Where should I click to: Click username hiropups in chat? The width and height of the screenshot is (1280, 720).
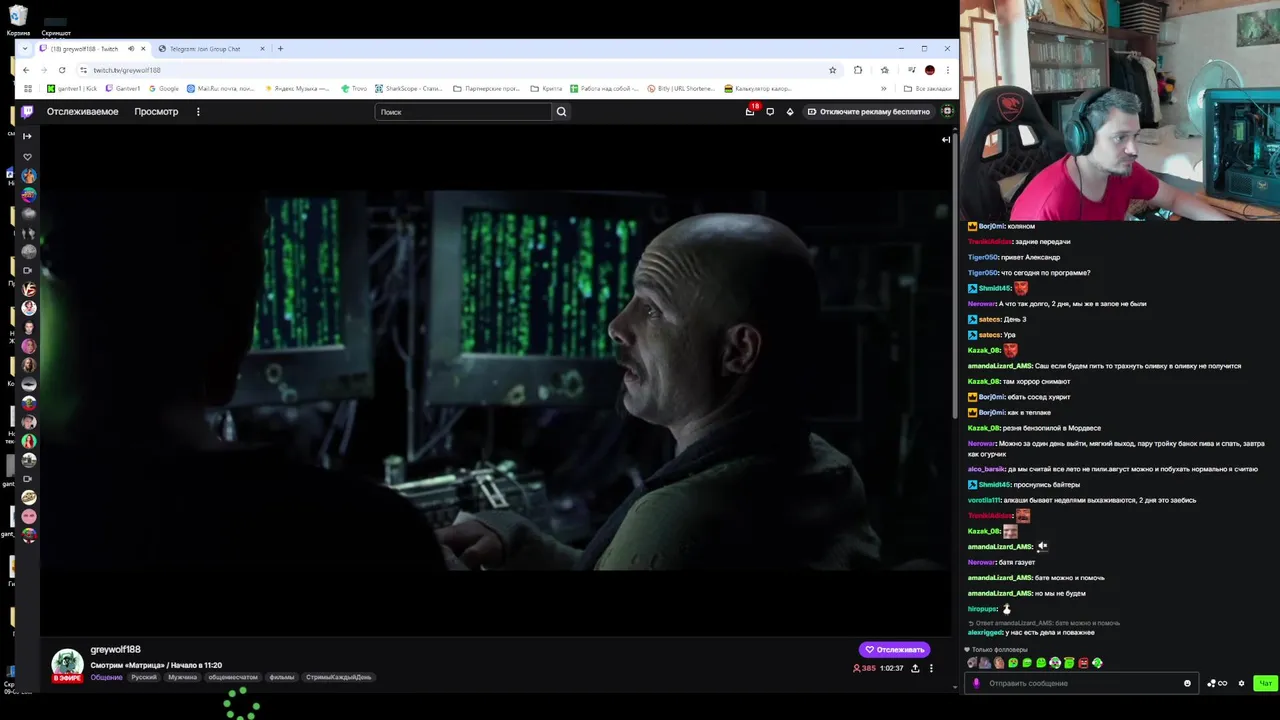coord(983,609)
